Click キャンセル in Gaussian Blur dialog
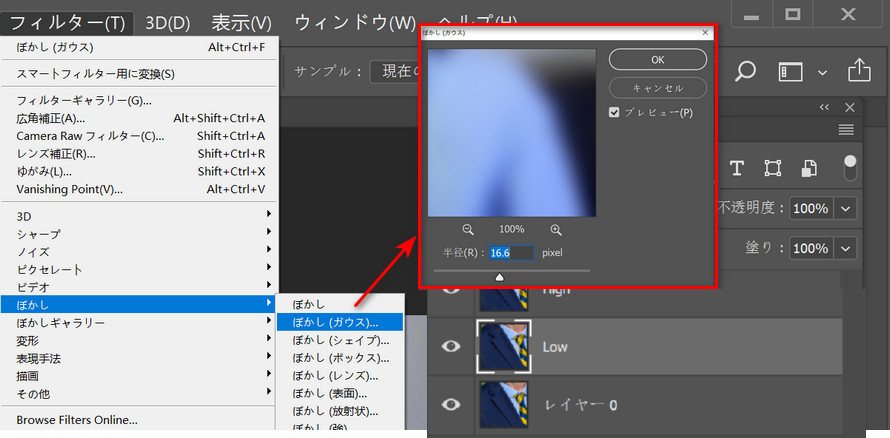The height and width of the screenshot is (438, 890). point(658,88)
